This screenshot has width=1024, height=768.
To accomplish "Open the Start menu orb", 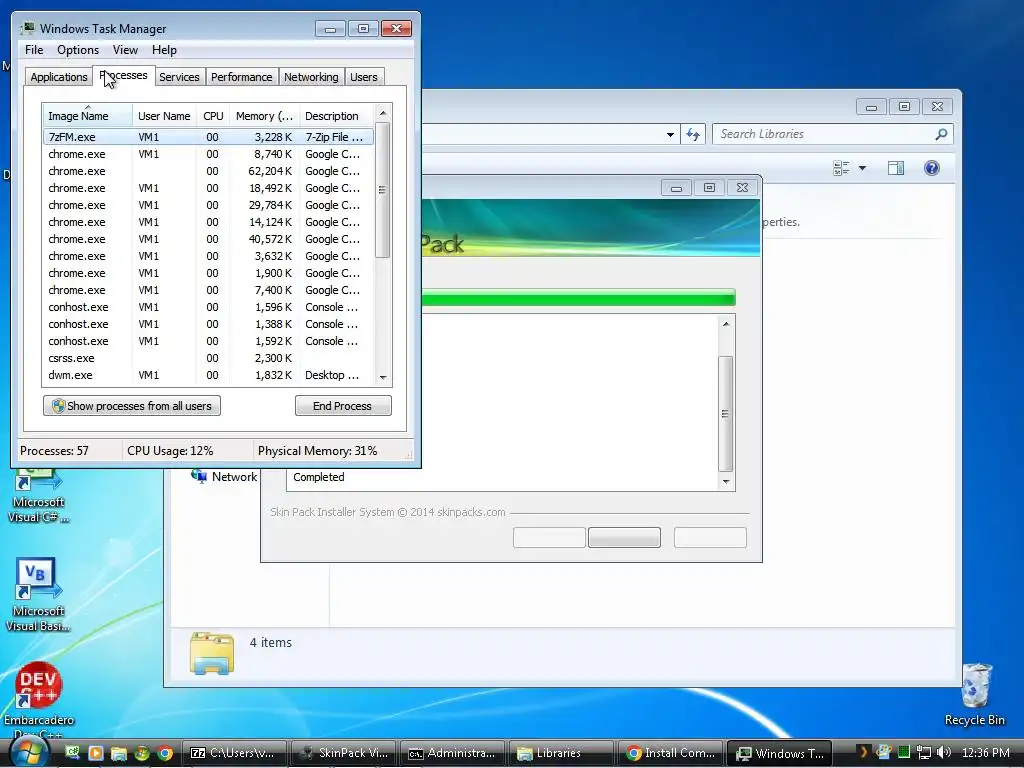I will [29, 752].
